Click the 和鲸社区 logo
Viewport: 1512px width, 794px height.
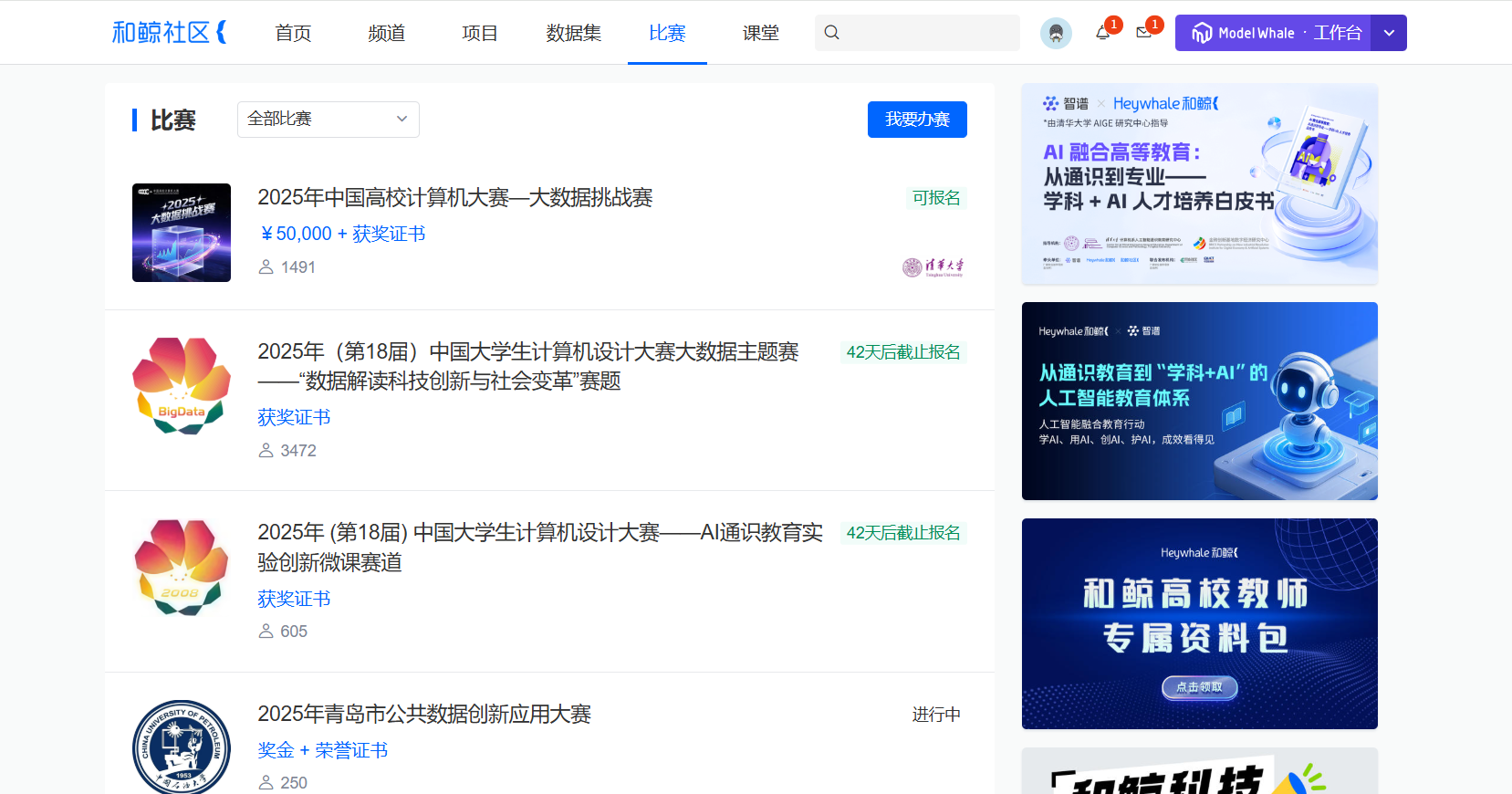[x=169, y=33]
